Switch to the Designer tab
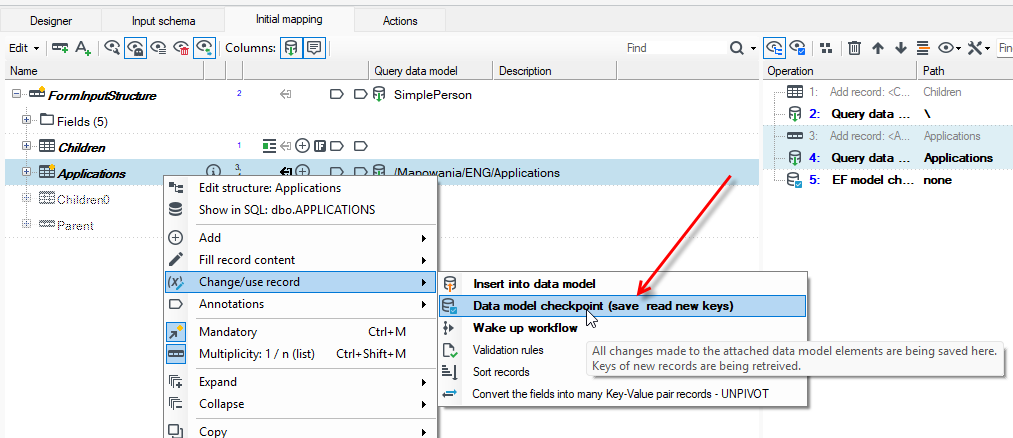 coord(51,21)
